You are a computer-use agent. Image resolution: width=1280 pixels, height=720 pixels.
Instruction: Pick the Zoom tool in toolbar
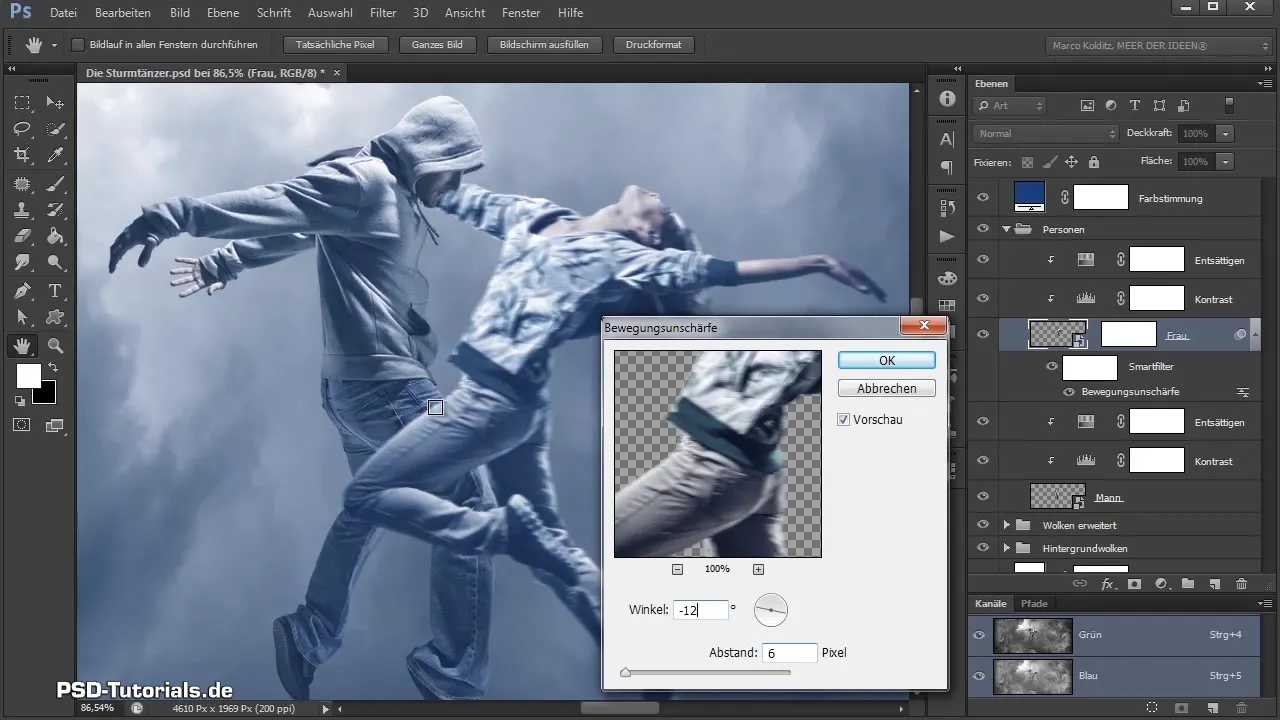(x=56, y=346)
